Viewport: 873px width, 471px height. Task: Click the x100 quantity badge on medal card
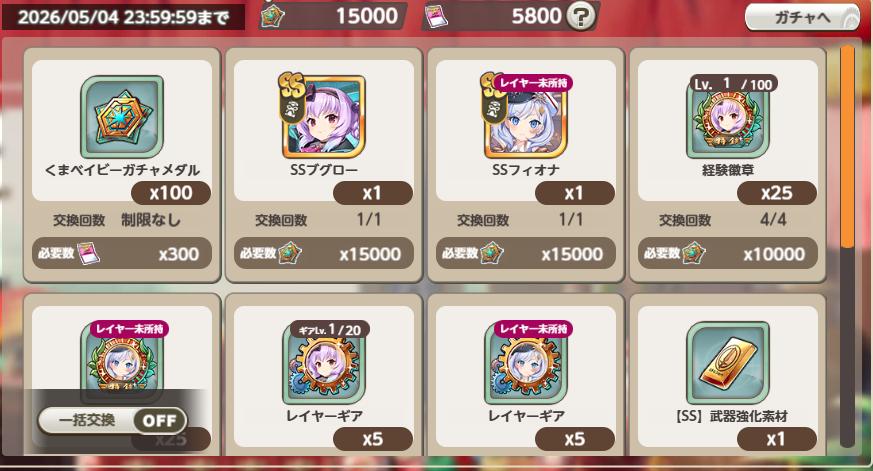click(x=171, y=193)
